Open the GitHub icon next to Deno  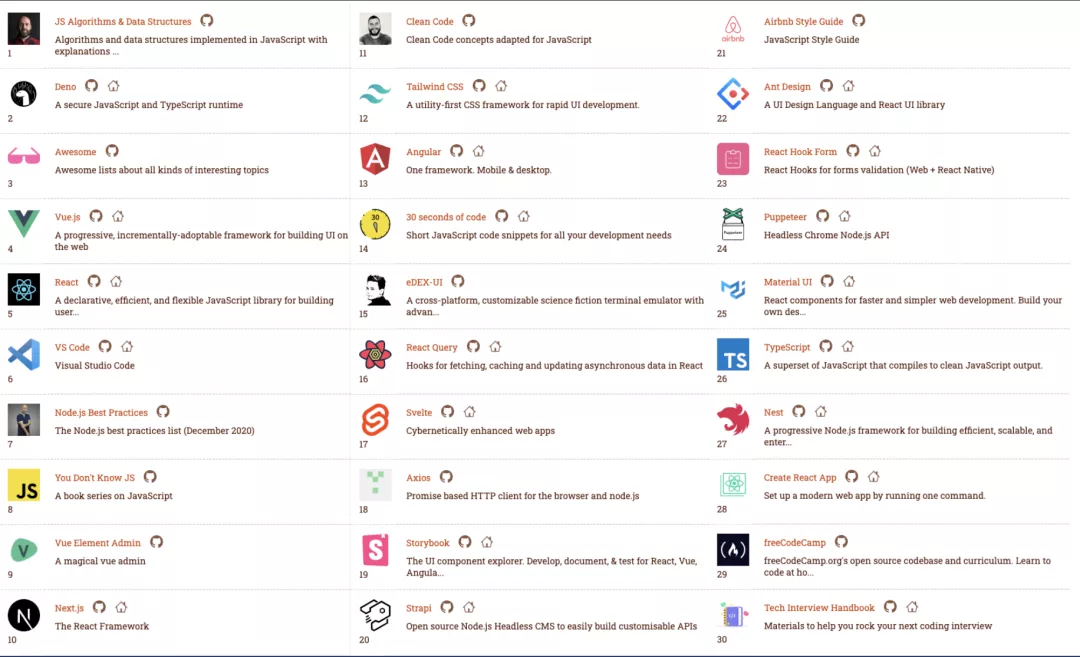coord(92,86)
